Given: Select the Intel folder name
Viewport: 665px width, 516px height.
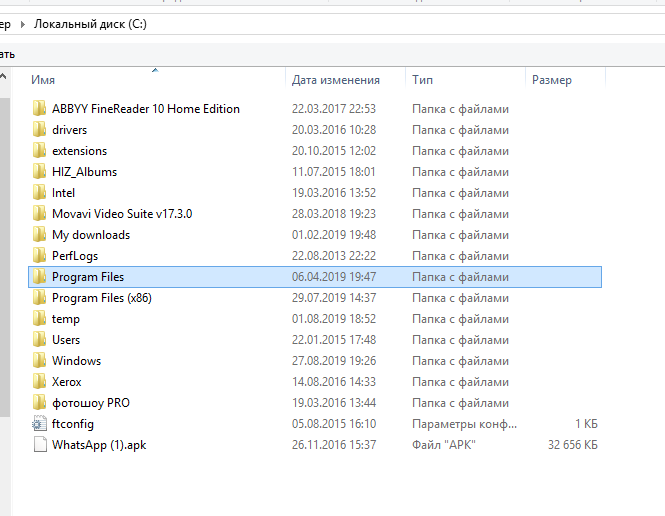Looking at the screenshot, I should click(63, 192).
